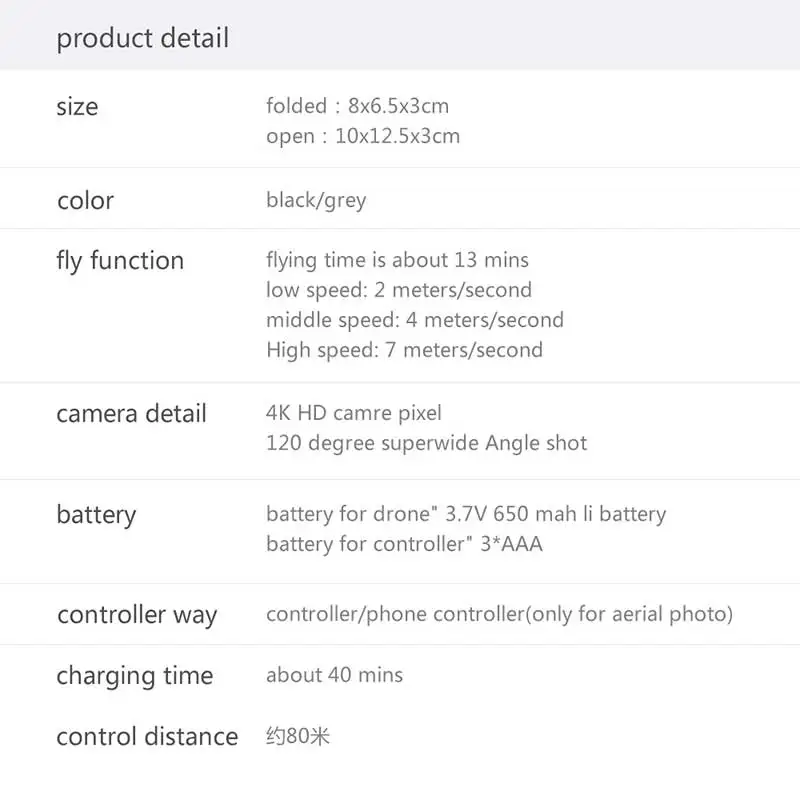Viewport: 800px width, 800px height.
Task: Select the "fly function" row label
Action: [120, 261]
